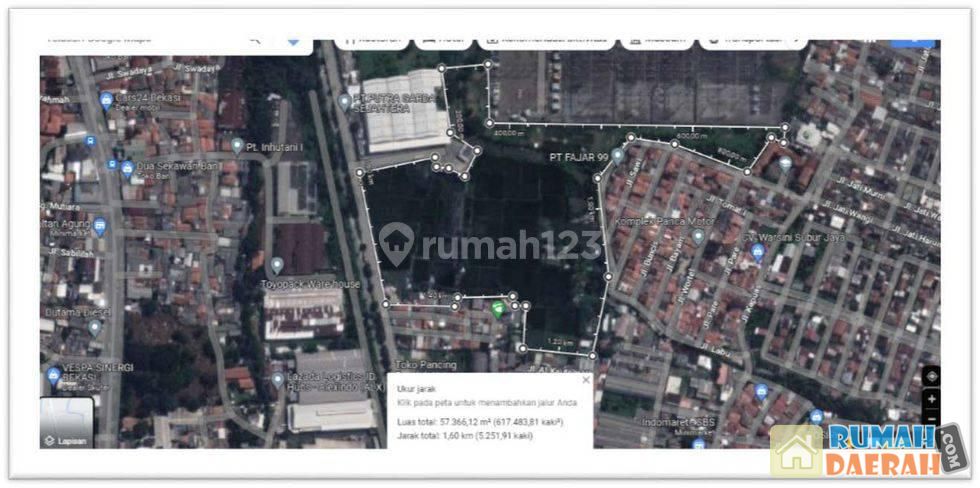Select the Dua Sekawan Ban store pin
This screenshot has width=980, height=488.
127,168
